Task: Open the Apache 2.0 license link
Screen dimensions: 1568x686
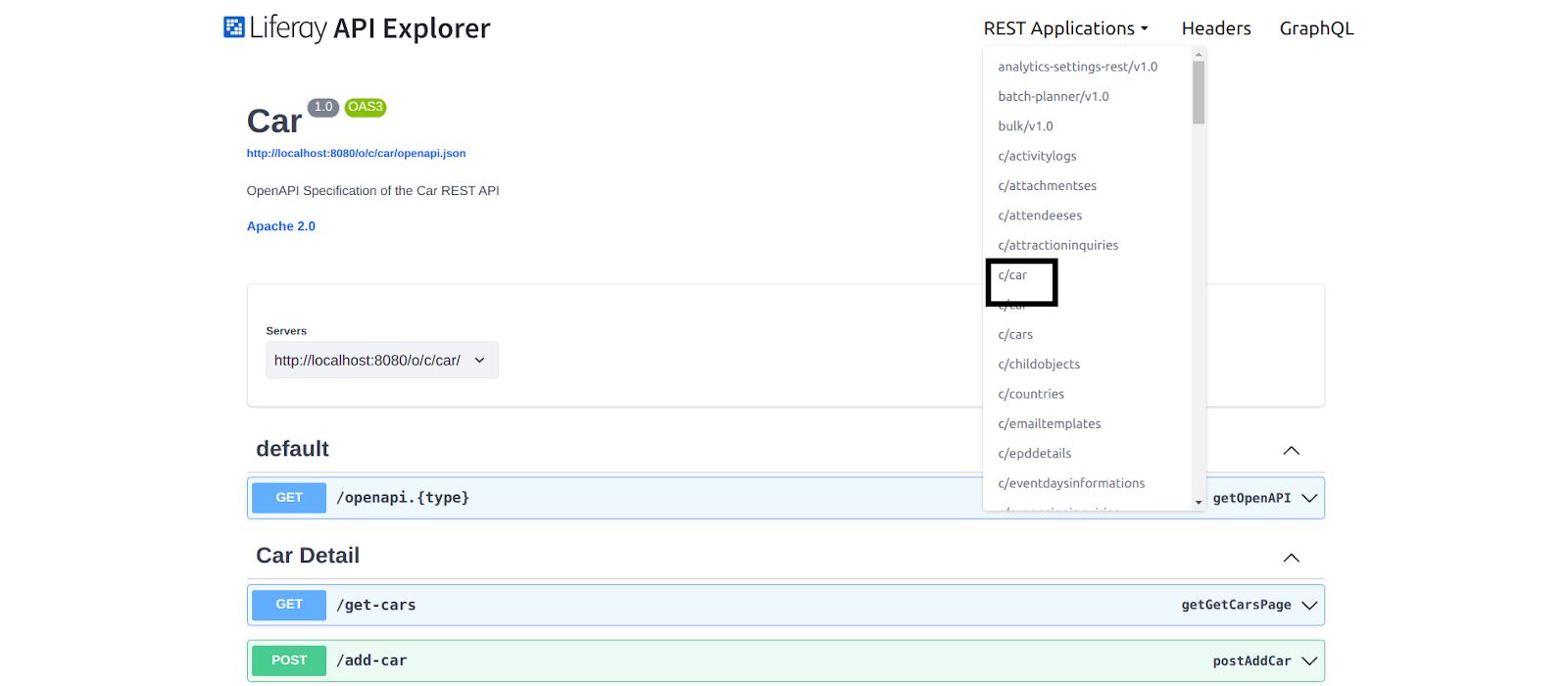Action: [281, 226]
